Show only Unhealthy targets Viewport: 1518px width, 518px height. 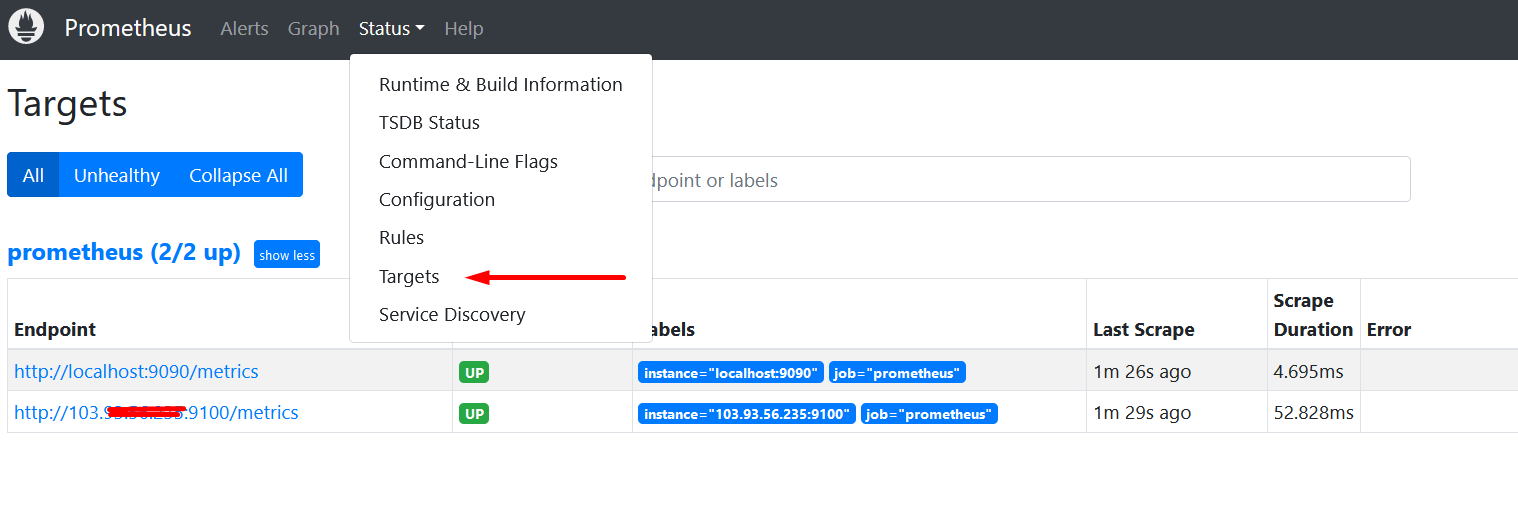(116, 175)
